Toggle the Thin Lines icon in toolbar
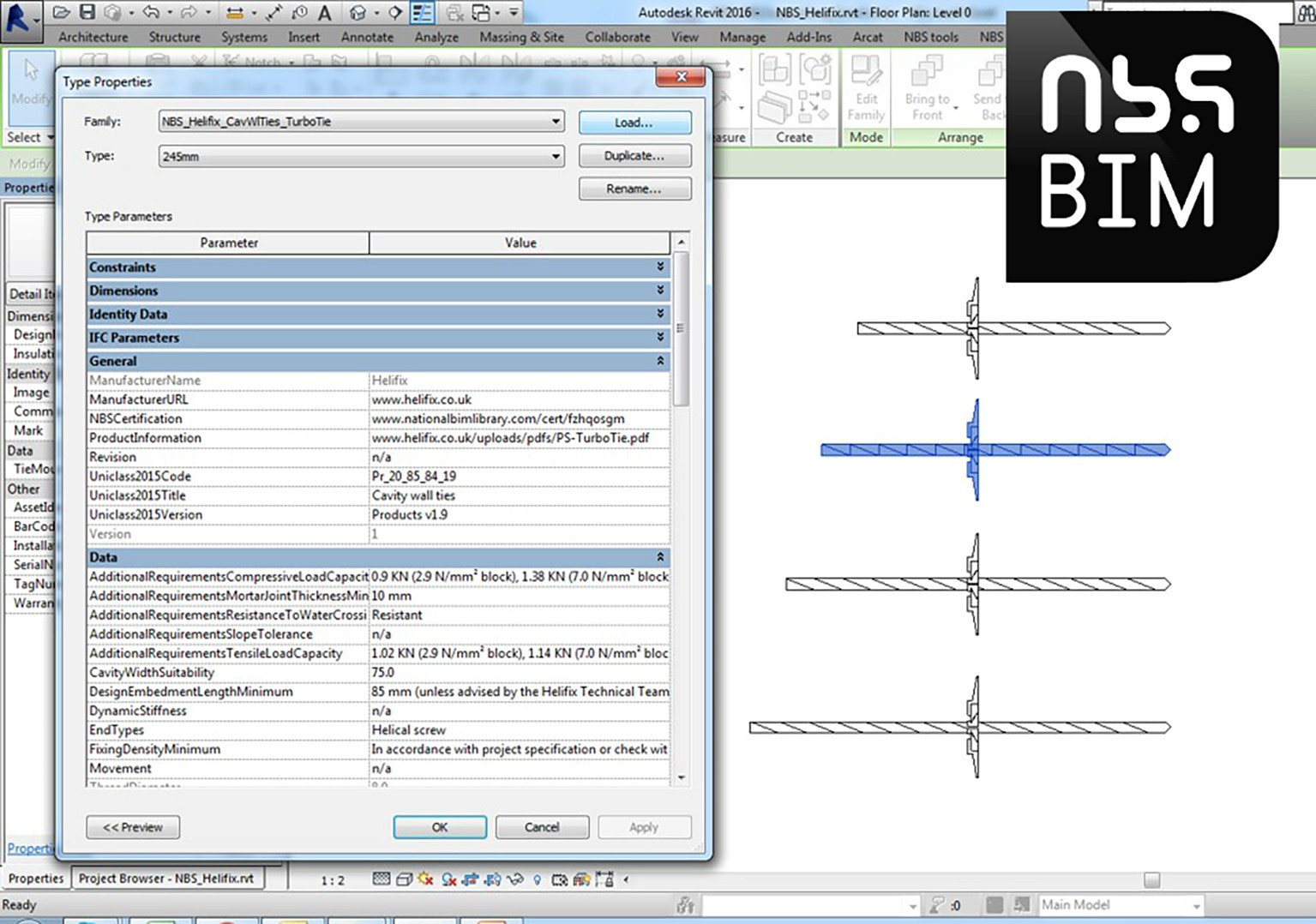The image size is (1316, 924). (422, 13)
